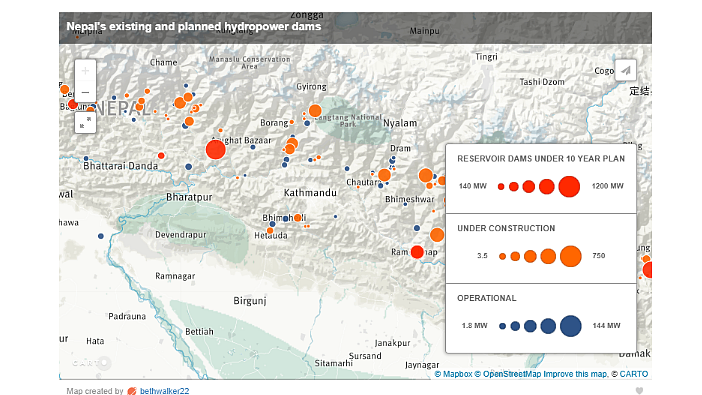Click the CARTO logo on map
Viewport: 702px width, 395px height.
(91, 362)
